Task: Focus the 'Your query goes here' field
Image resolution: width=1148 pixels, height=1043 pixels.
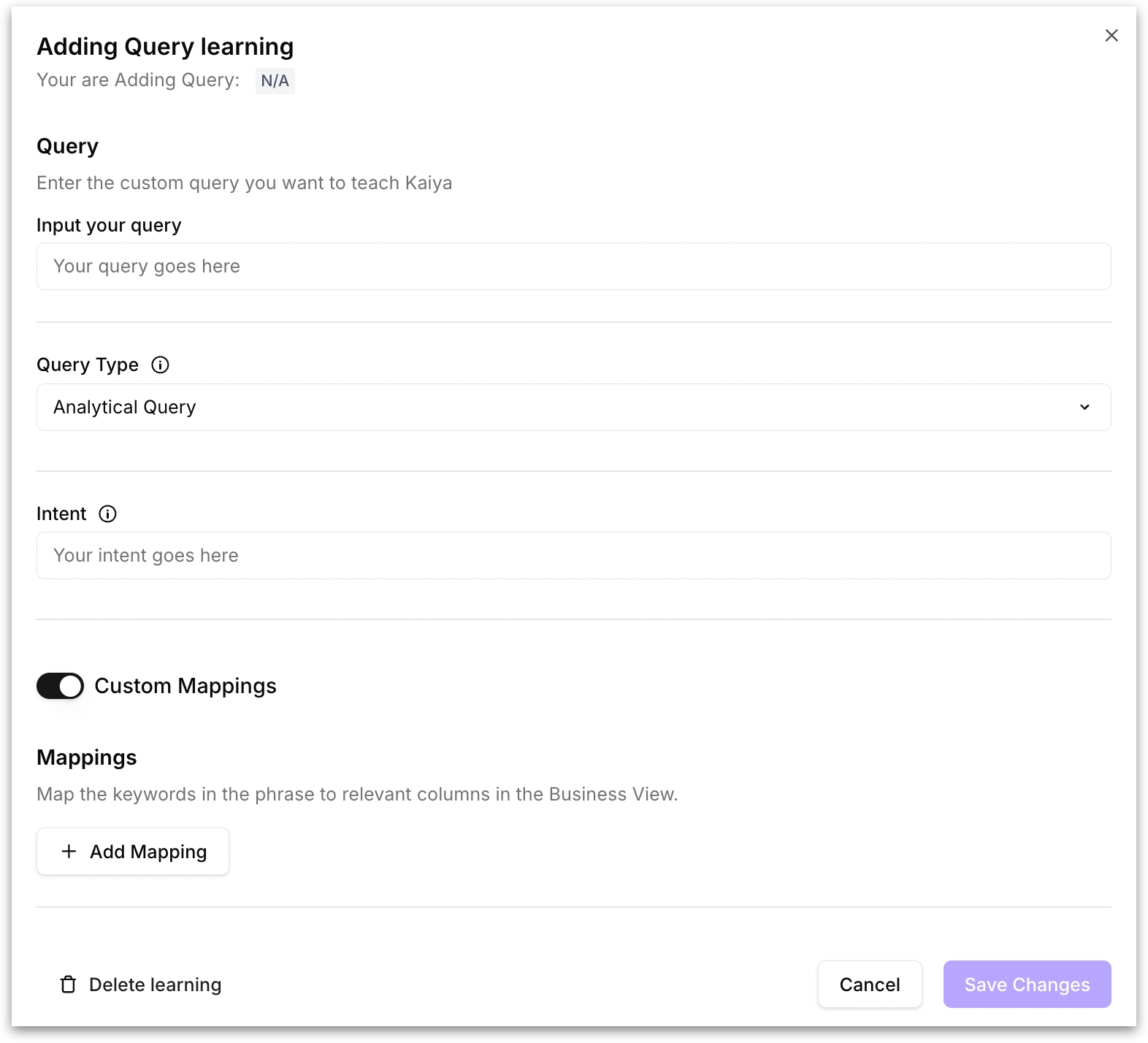Action: 573,267
